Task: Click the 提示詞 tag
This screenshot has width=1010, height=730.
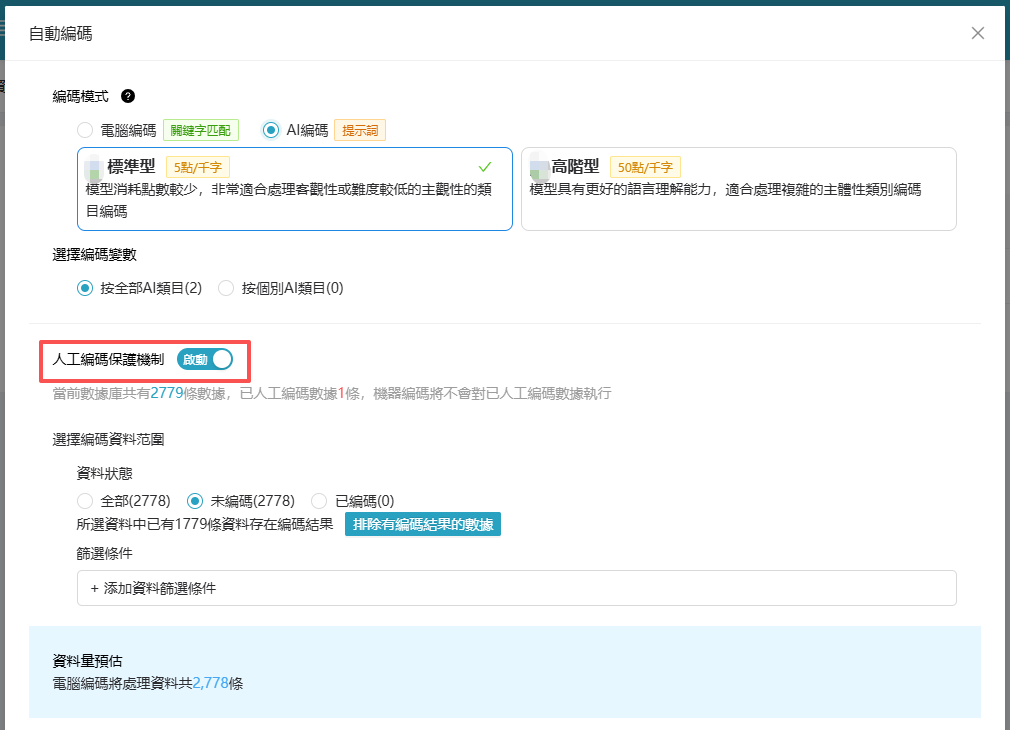Action: [x=360, y=130]
